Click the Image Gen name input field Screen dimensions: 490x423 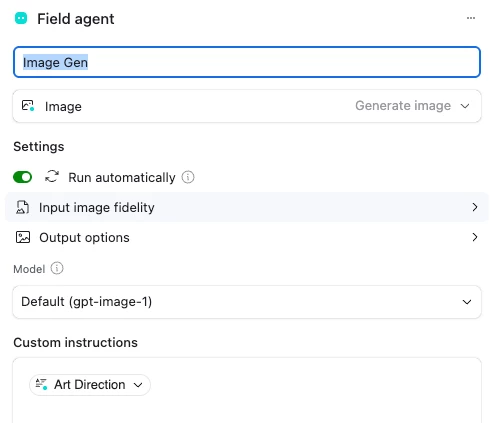[247, 62]
